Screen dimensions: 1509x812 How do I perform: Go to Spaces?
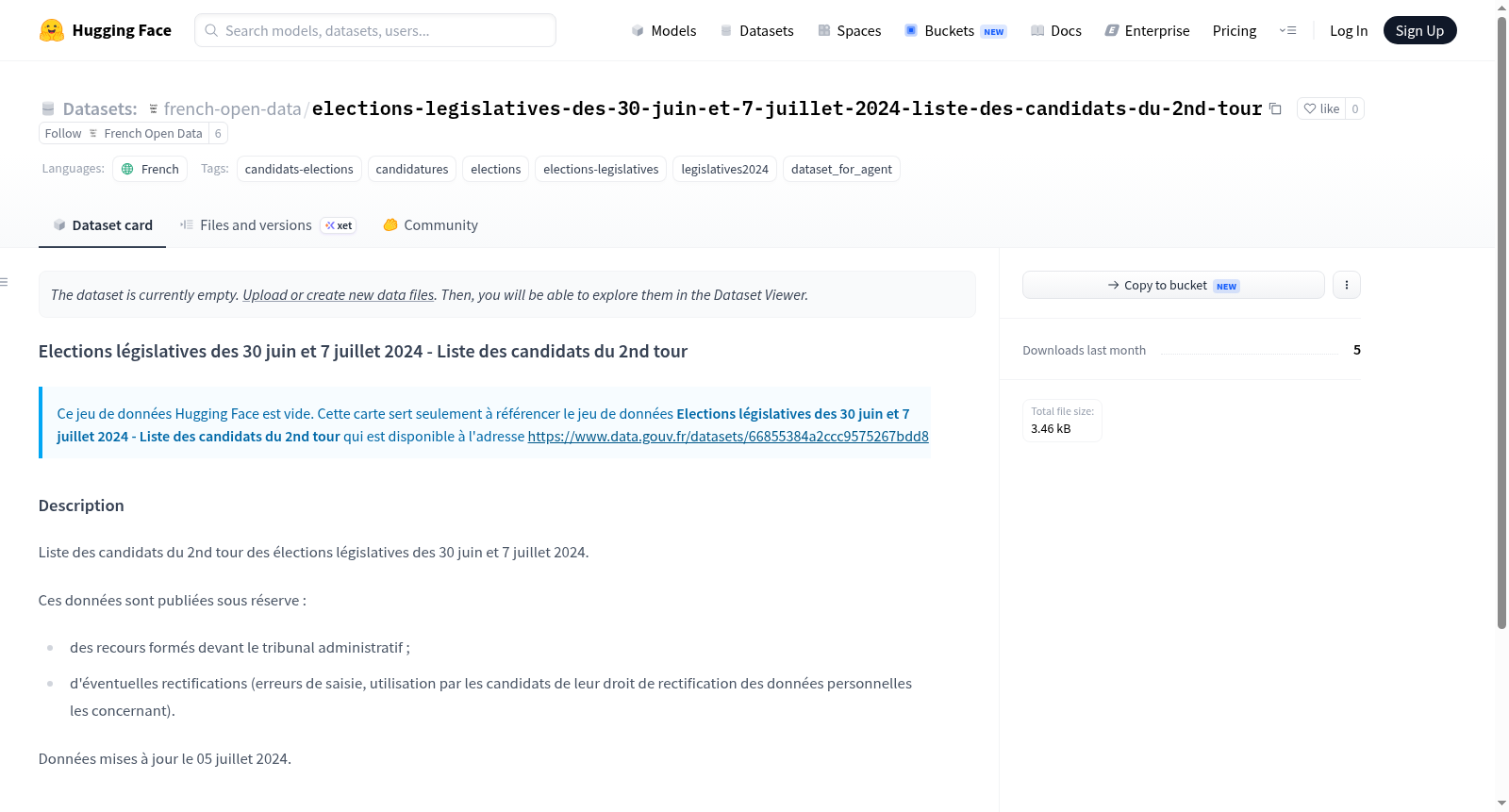(849, 30)
